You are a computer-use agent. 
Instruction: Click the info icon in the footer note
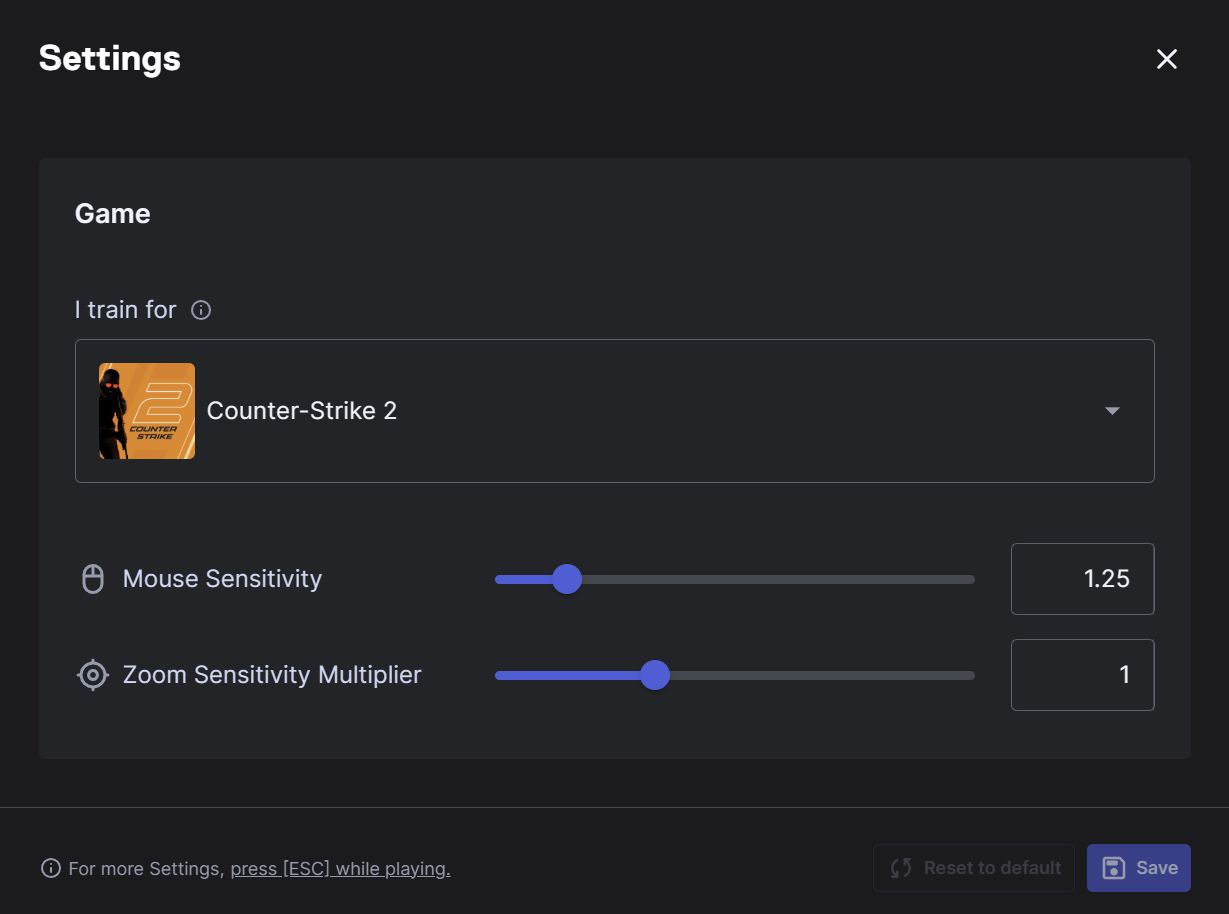pyautogui.click(x=51, y=868)
